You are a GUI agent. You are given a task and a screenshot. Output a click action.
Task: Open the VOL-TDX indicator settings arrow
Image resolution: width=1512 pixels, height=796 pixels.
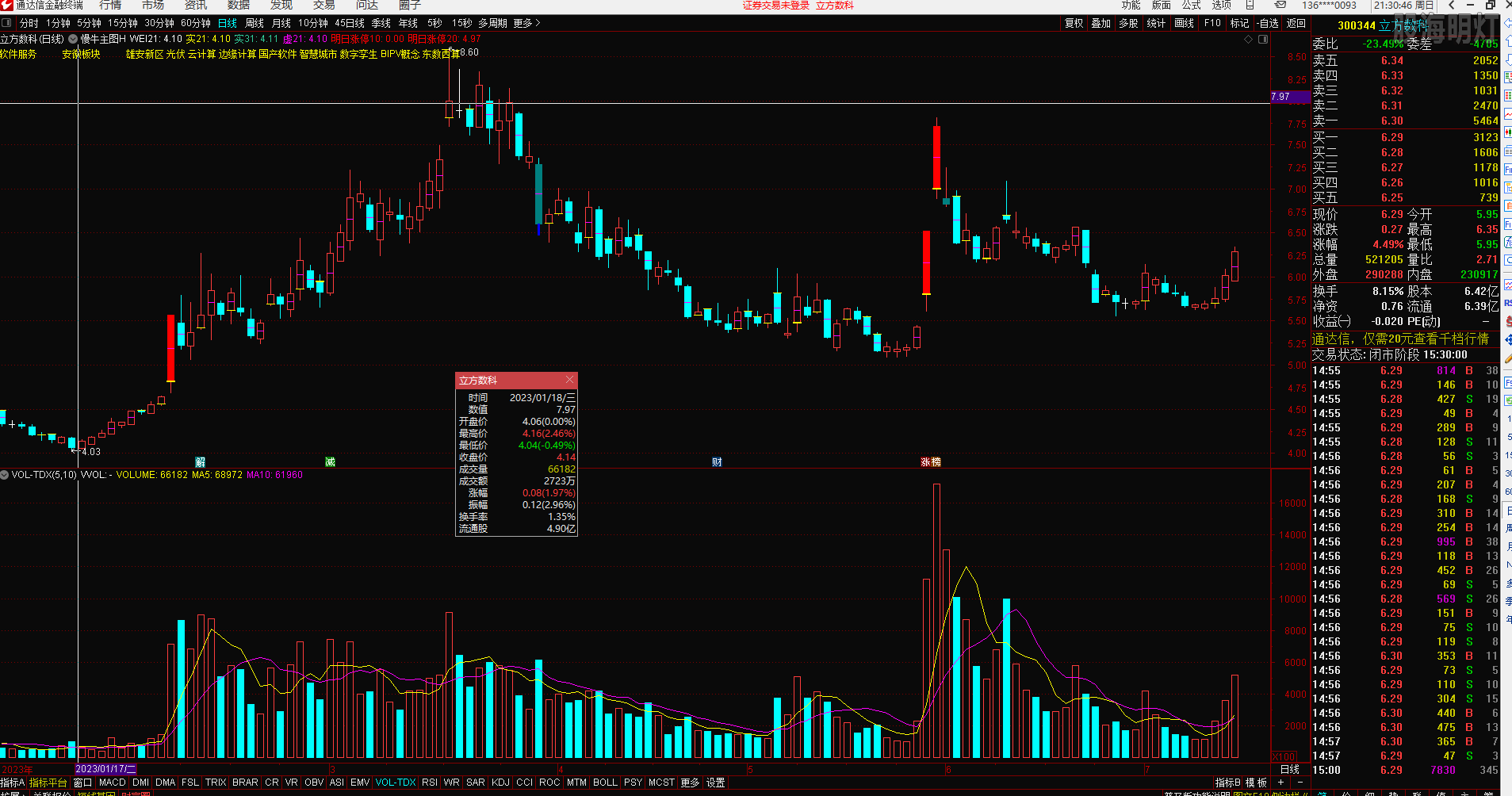(x=5, y=475)
